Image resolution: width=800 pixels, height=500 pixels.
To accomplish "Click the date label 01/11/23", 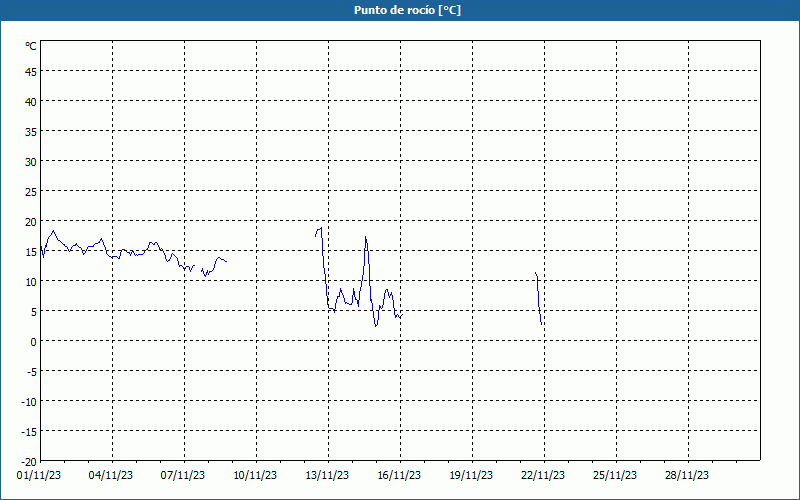I will coord(39,476).
